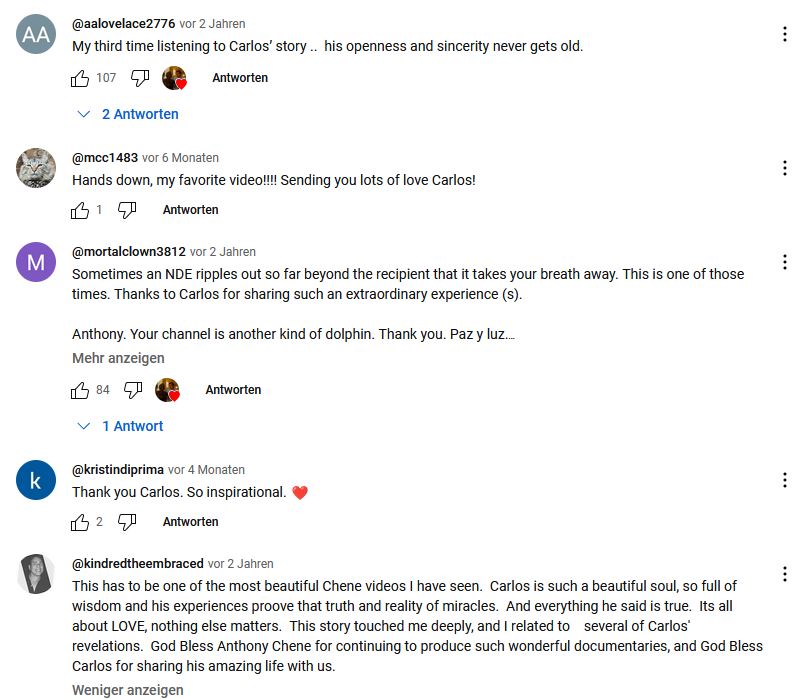The height and width of the screenshot is (700, 799).
Task: Open @kindredtheembraced's profile picture
Action: 36,574
